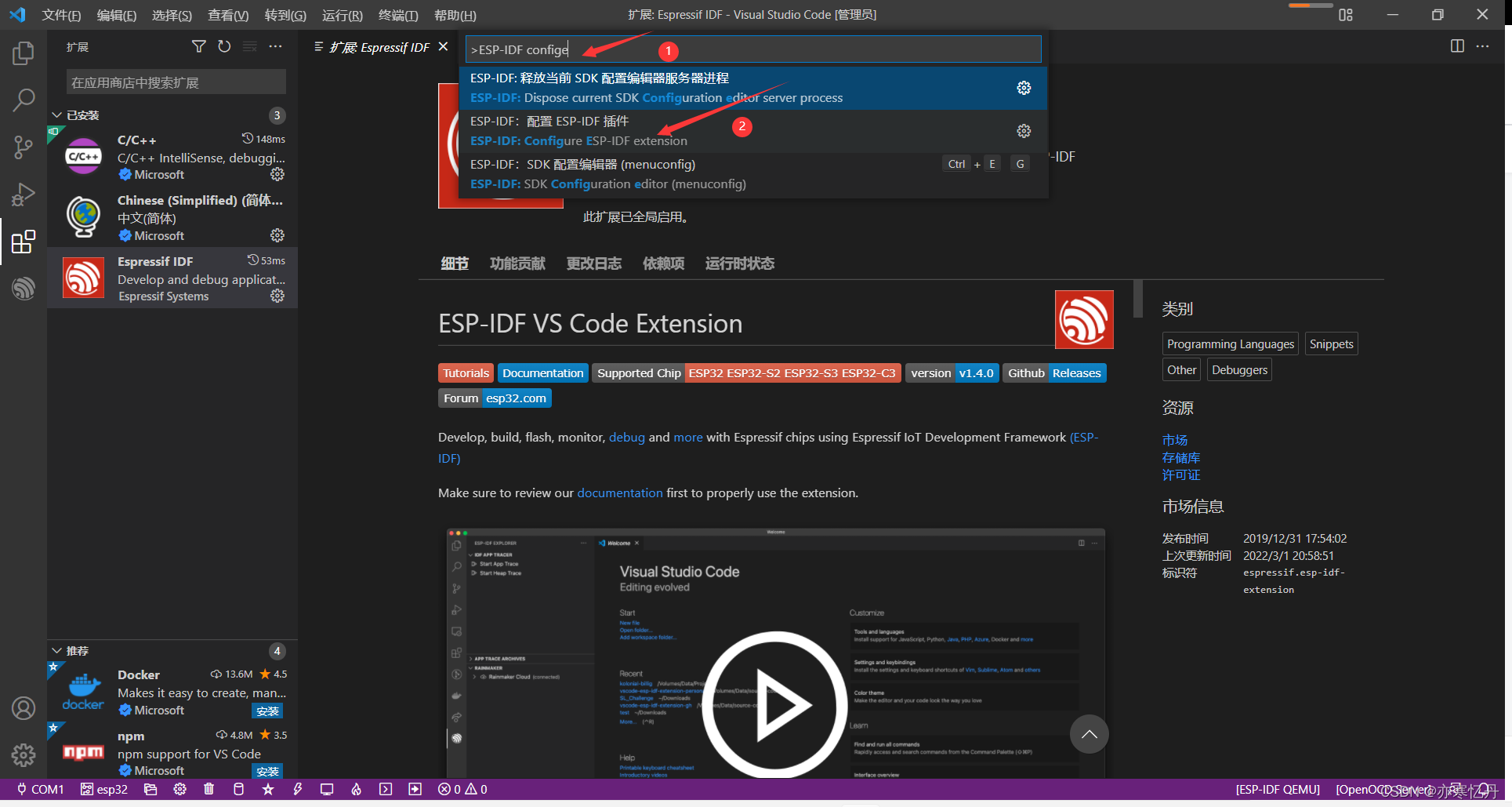Click the 'debug' hyperlink in description
Image resolution: width=1512 pixels, height=807 pixels.
[x=627, y=437]
